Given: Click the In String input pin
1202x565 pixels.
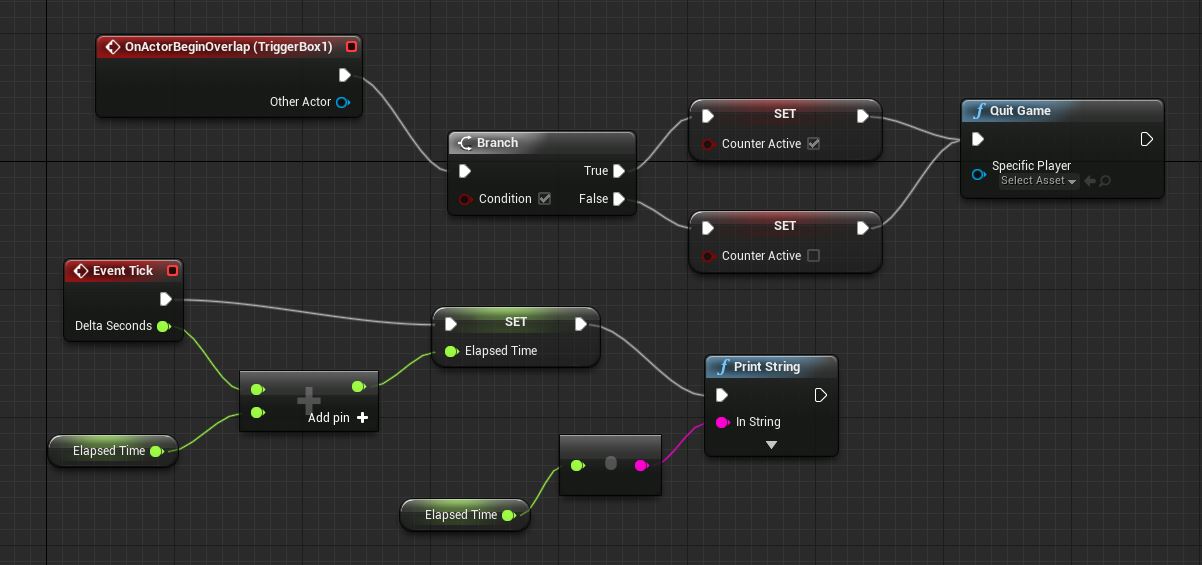Looking at the screenshot, I should 723,422.
